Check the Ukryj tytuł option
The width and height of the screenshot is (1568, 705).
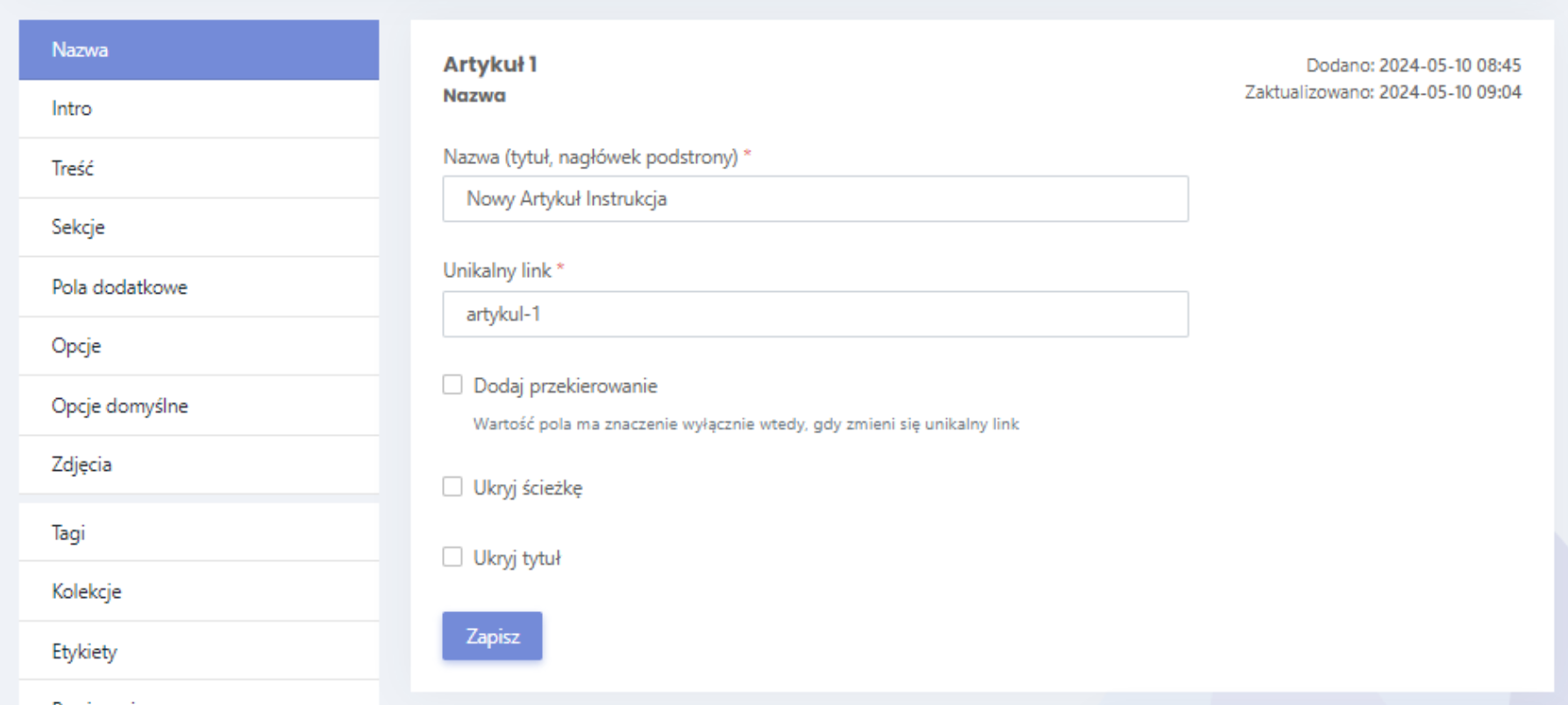[x=453, y=557]
